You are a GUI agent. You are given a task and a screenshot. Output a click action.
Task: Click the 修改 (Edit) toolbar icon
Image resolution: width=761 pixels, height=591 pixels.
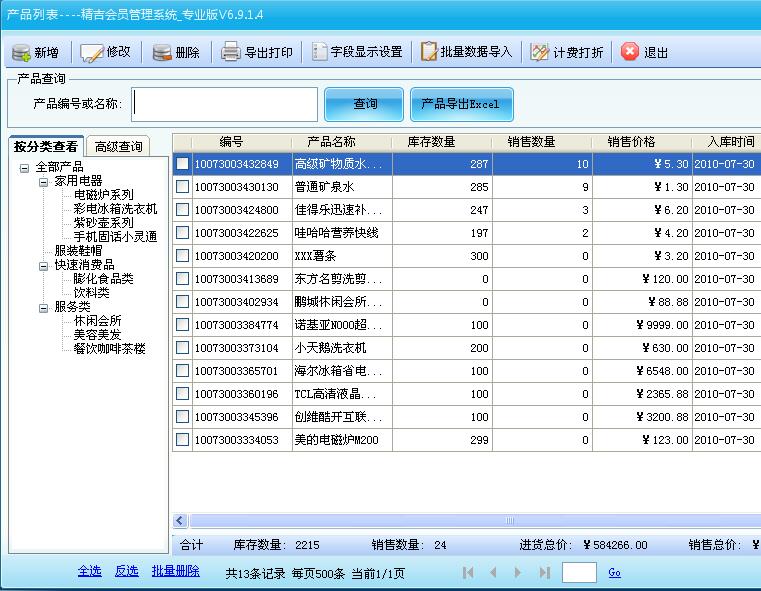pos(92,53)
